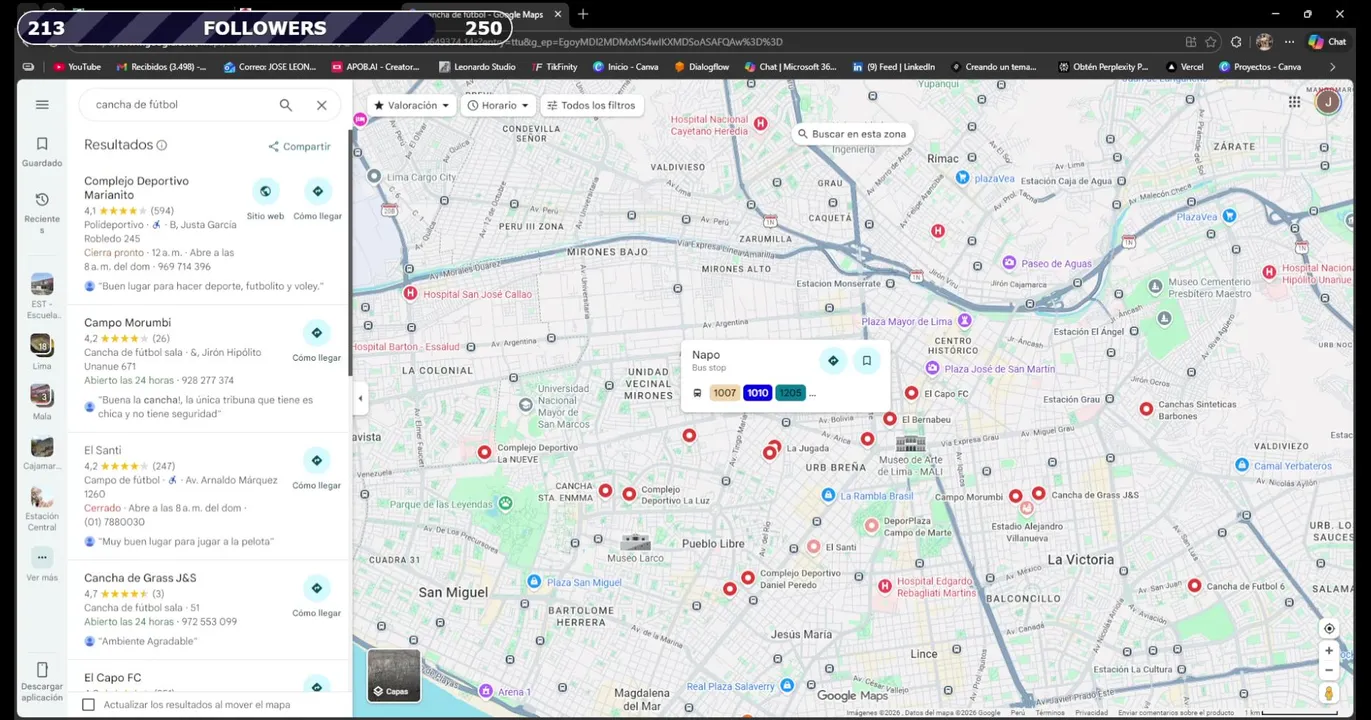This screenshot has width=1371, height=720.
Task: Open the Dialogflow bookmark
Action: pyautogui.click(x=701, y=67)
